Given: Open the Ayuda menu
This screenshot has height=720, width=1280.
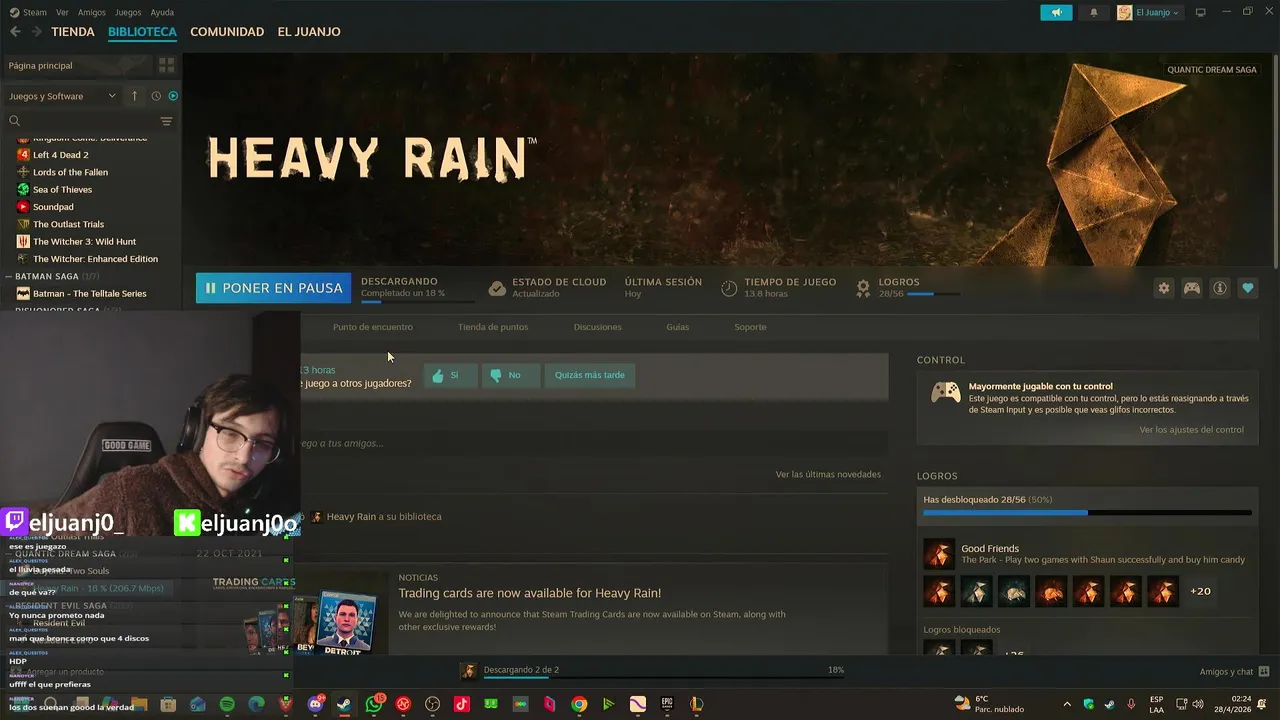Looking at the screenshot, I should [162, 12].
